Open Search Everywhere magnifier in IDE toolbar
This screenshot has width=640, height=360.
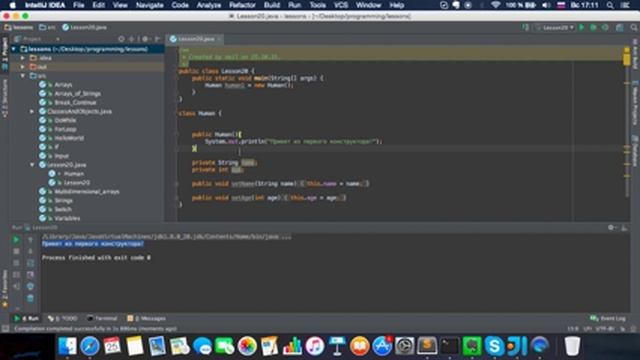(634, 27)
